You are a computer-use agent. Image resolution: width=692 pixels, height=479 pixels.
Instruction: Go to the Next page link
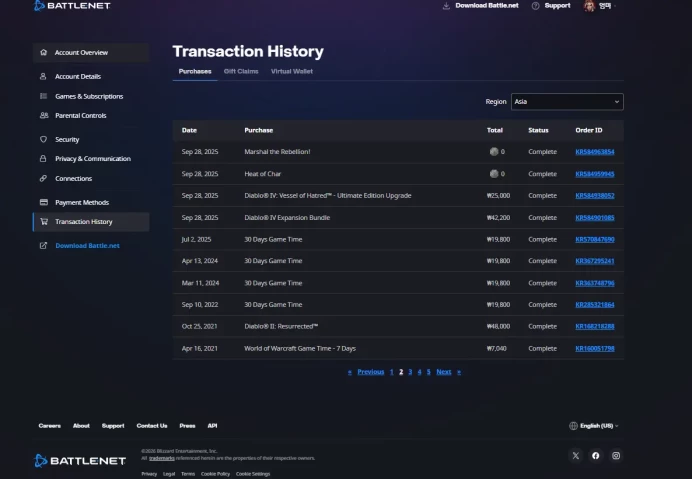(x=444, y=372)
